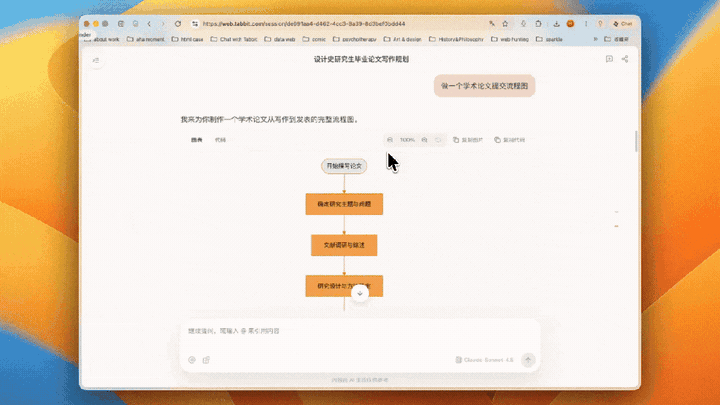720x405 pixels.
Task: Click the lightbulb icon in the browser toolbar
Action: pyautogui.click(x=600, y=24)
